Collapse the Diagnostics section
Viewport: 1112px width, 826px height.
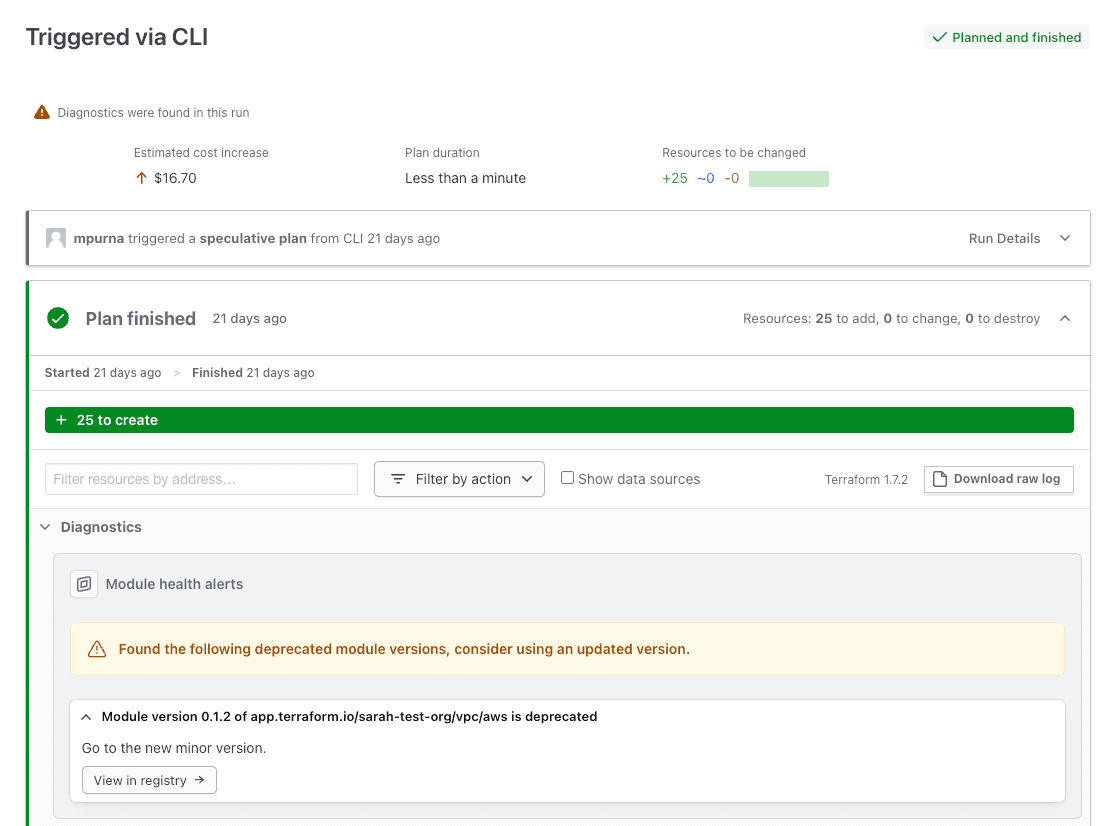tap(45, 527)
